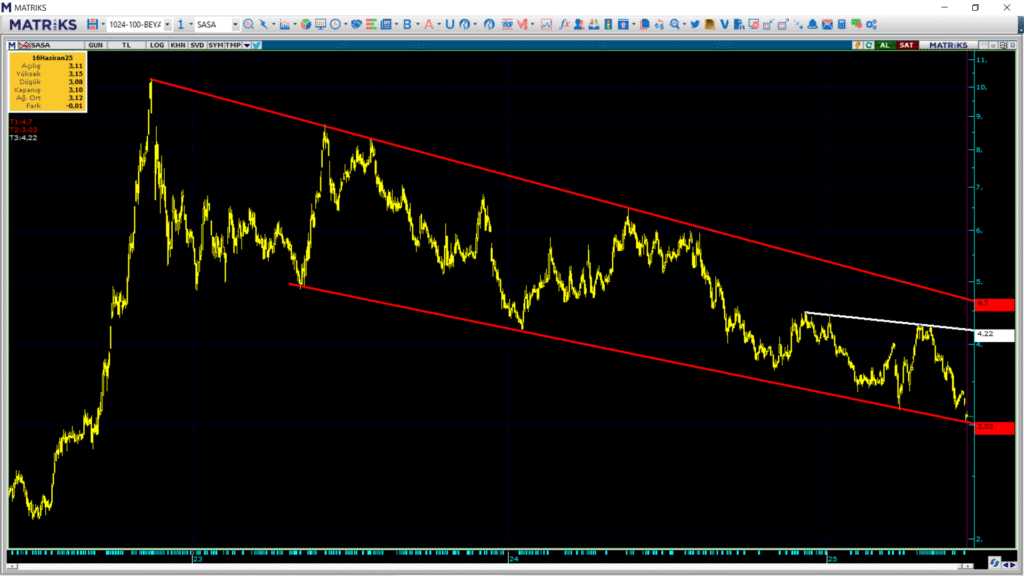Click the clock icon in the toolbar

(335, 24)
